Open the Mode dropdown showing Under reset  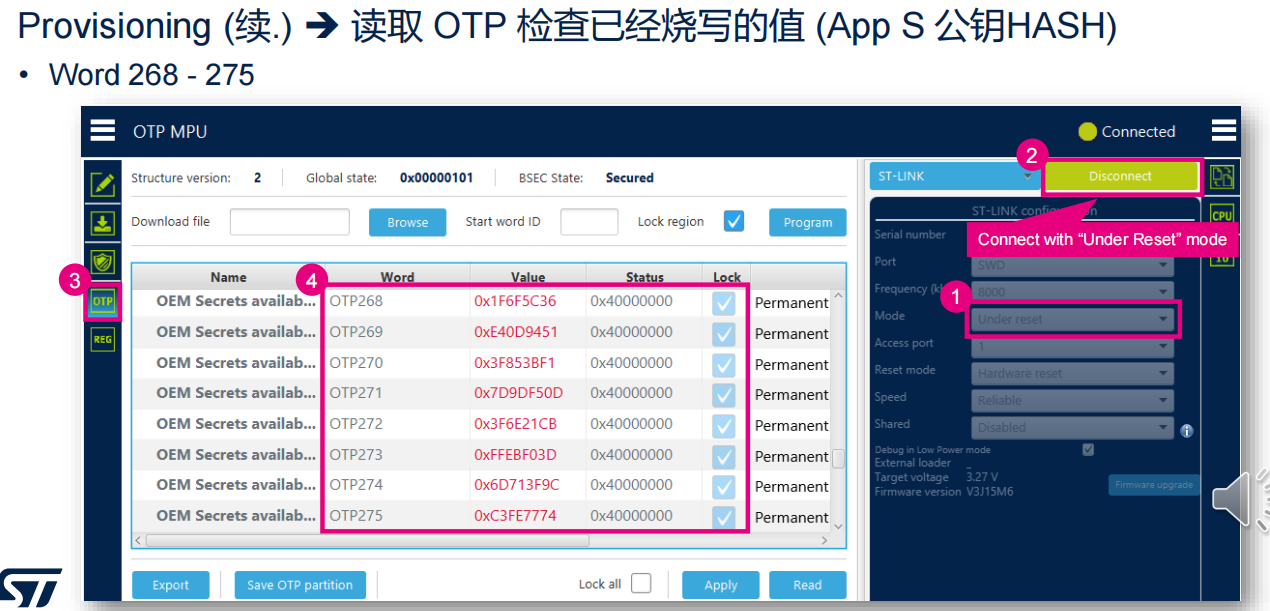(1073, 319)
